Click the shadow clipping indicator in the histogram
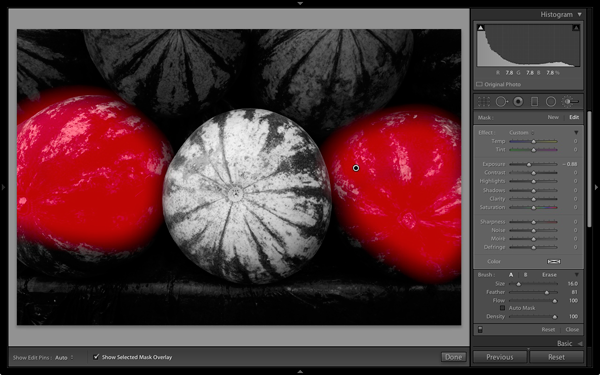The height and width of the screenshot is (375, 600). pos(481,28)
